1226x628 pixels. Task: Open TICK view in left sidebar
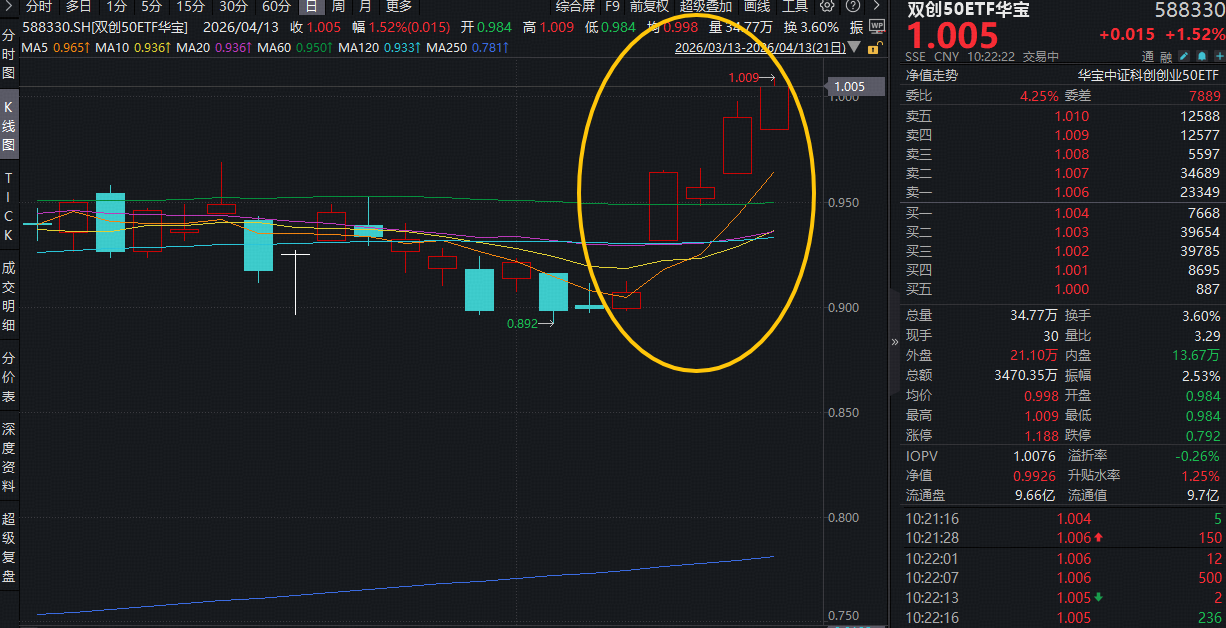[x=8, y=206]
